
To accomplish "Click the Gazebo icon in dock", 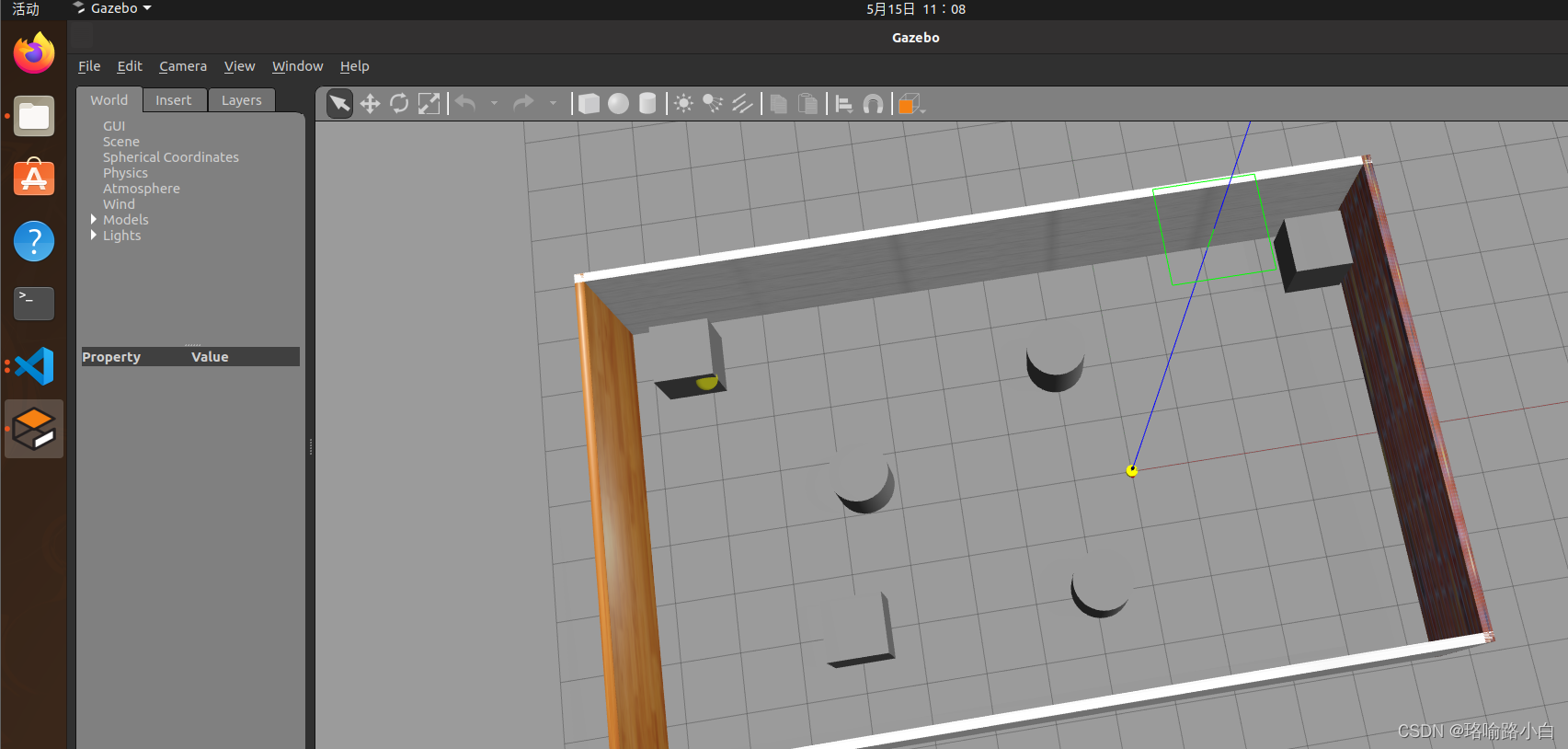I will pyautogui.click(x=34, y=429).
